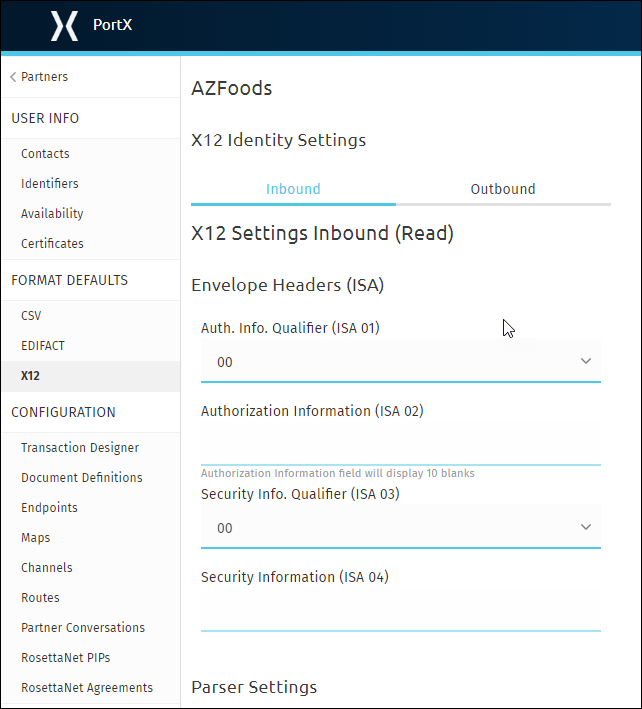Image resolution: width=642 pixels, height=709 pixels.
Task: Open the Channels page
Action: click(x=47, y=567)
